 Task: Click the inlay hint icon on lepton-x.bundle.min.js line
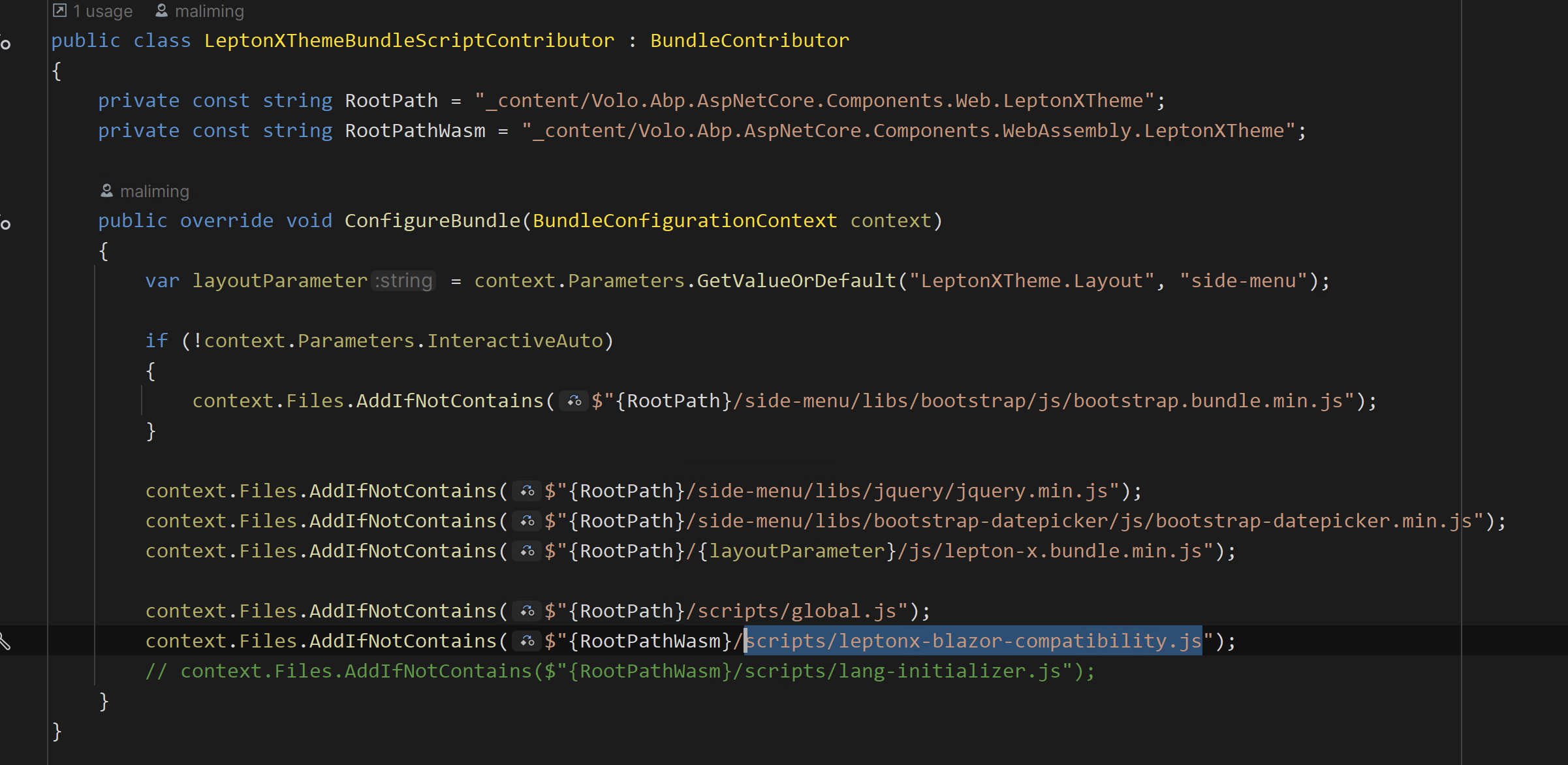527,552
